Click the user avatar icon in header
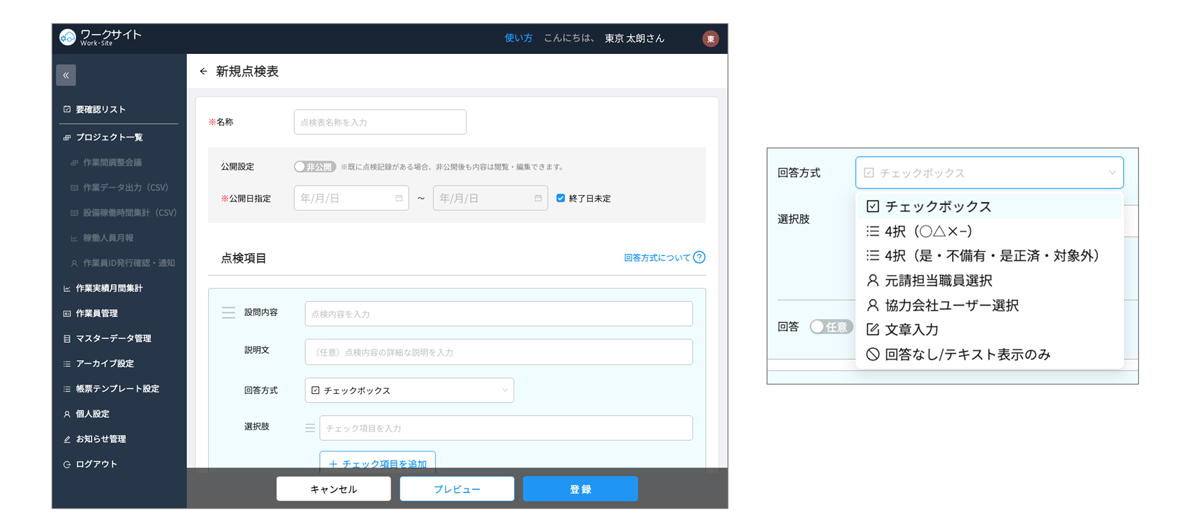Viewport: 1200px width, 528px height. [x=710, y=39]
